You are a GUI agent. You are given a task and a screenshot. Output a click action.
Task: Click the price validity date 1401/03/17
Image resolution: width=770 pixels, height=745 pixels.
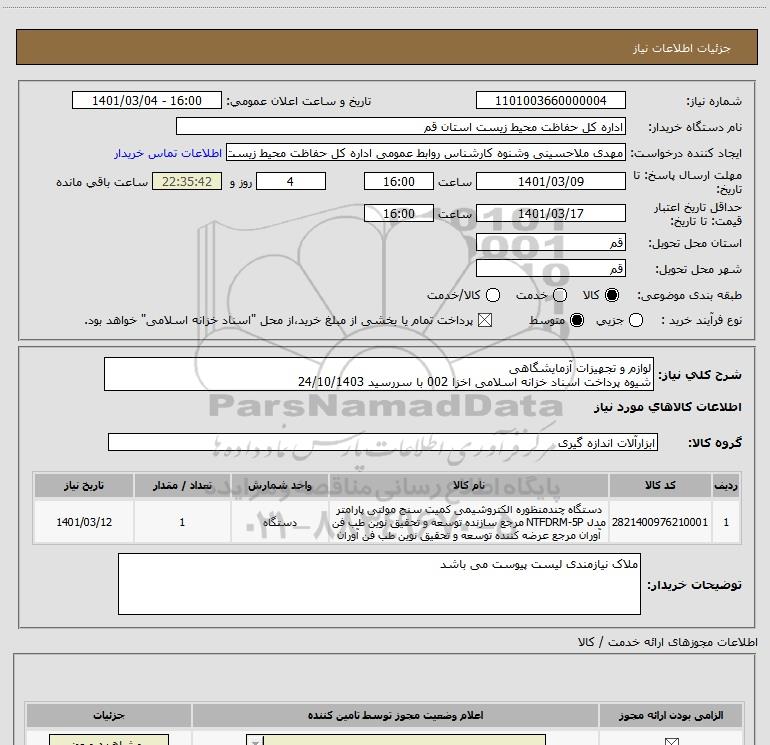[x=550, y=213]
